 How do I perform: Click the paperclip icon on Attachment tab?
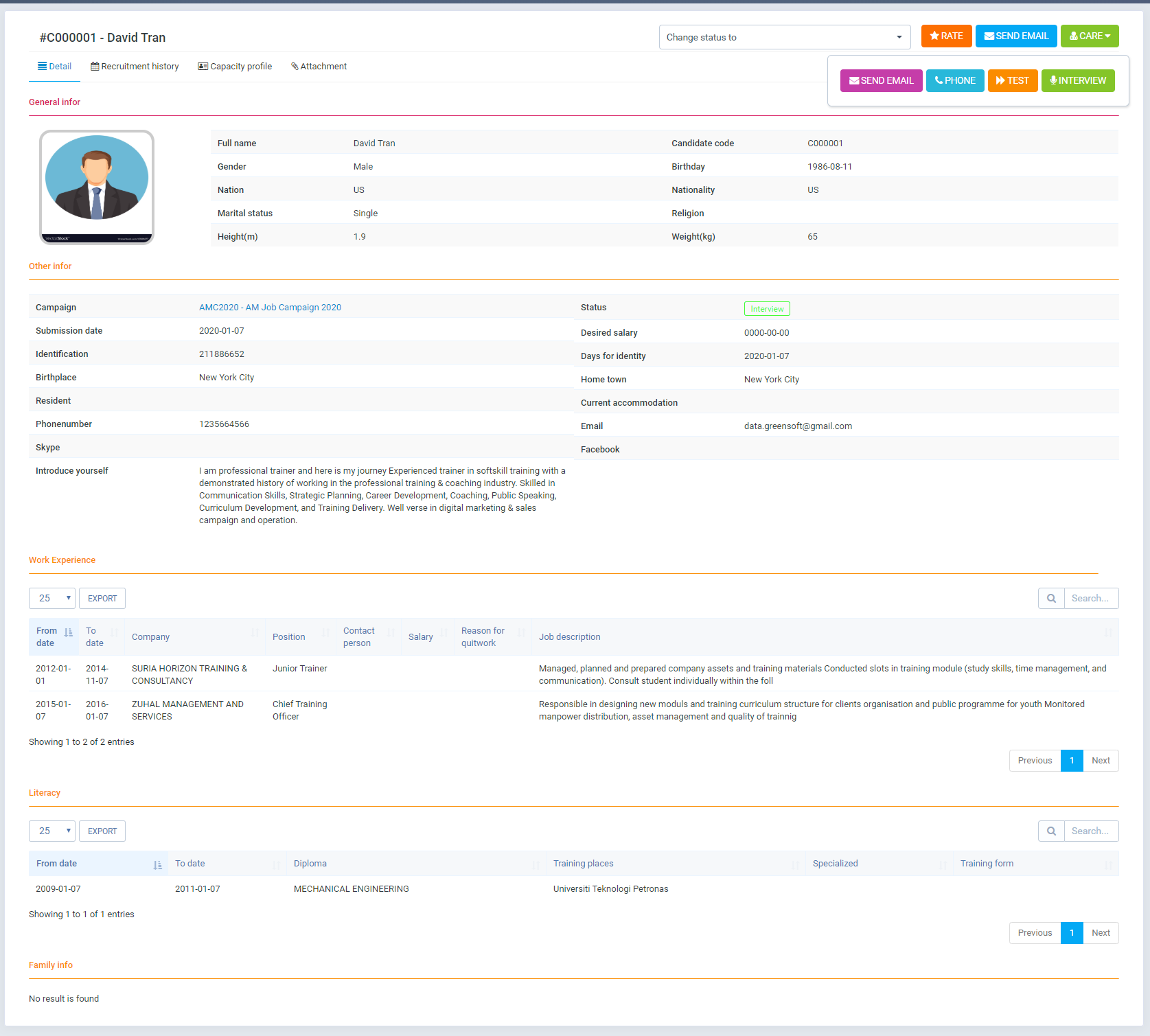295,66
